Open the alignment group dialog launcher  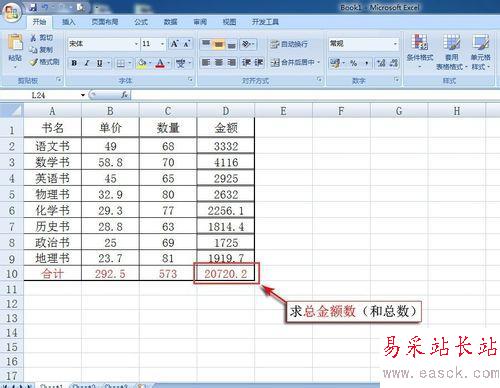coord(319,79)
